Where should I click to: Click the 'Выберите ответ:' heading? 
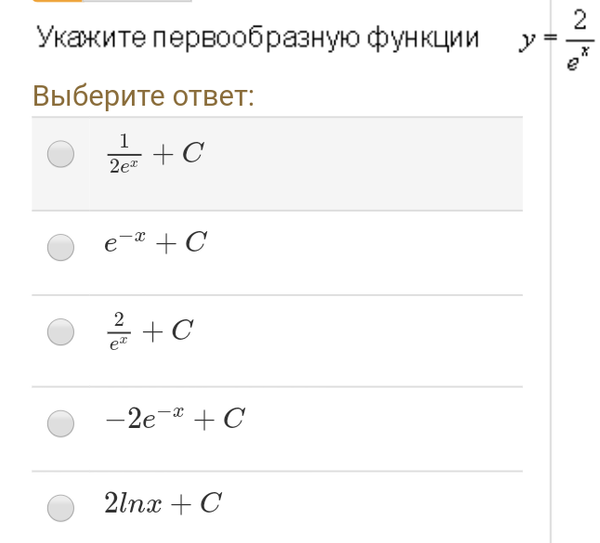tap(143, 96)
